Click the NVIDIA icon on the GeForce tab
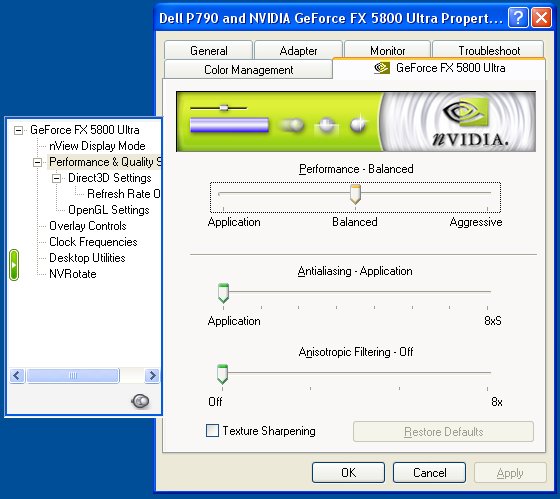Image resolution: width=560 pixels, height=499 pixels. point(381,68)
